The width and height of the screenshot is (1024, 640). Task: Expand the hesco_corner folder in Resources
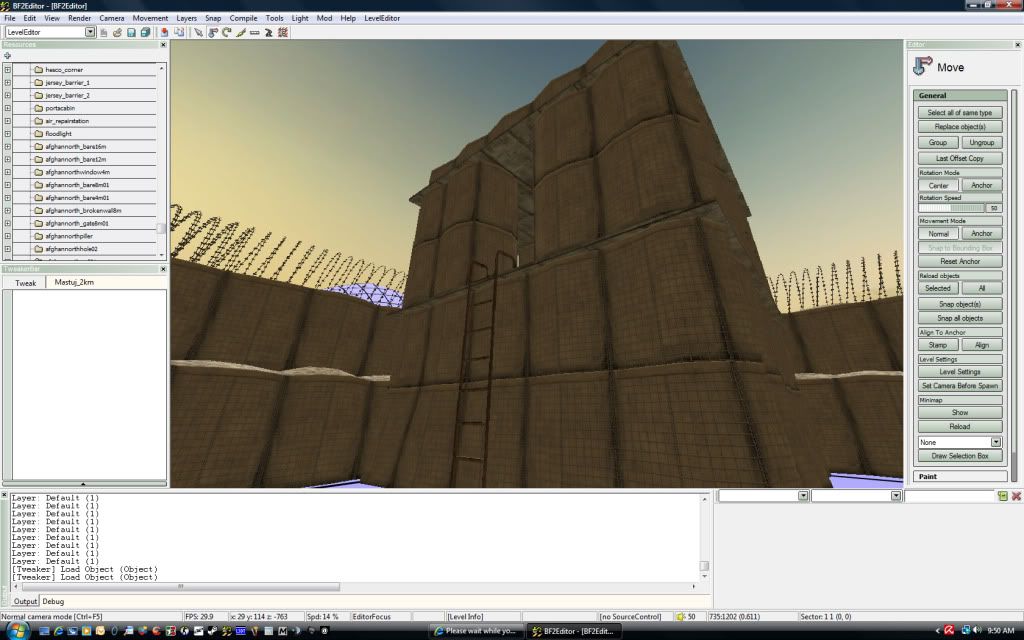click(8, 70)
